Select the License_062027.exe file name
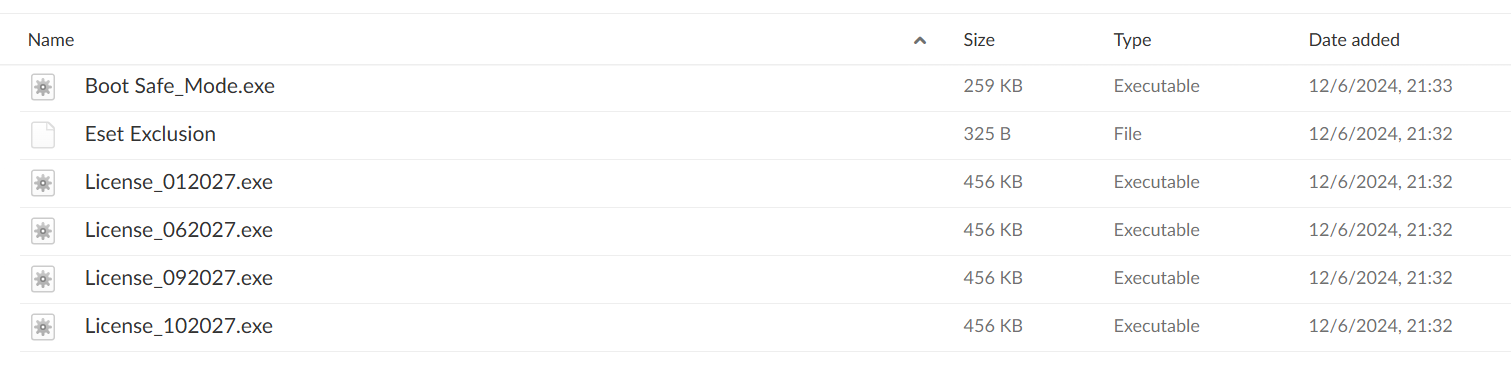Viewport: 1511px width, 383px height. click(x=179, y=230)
